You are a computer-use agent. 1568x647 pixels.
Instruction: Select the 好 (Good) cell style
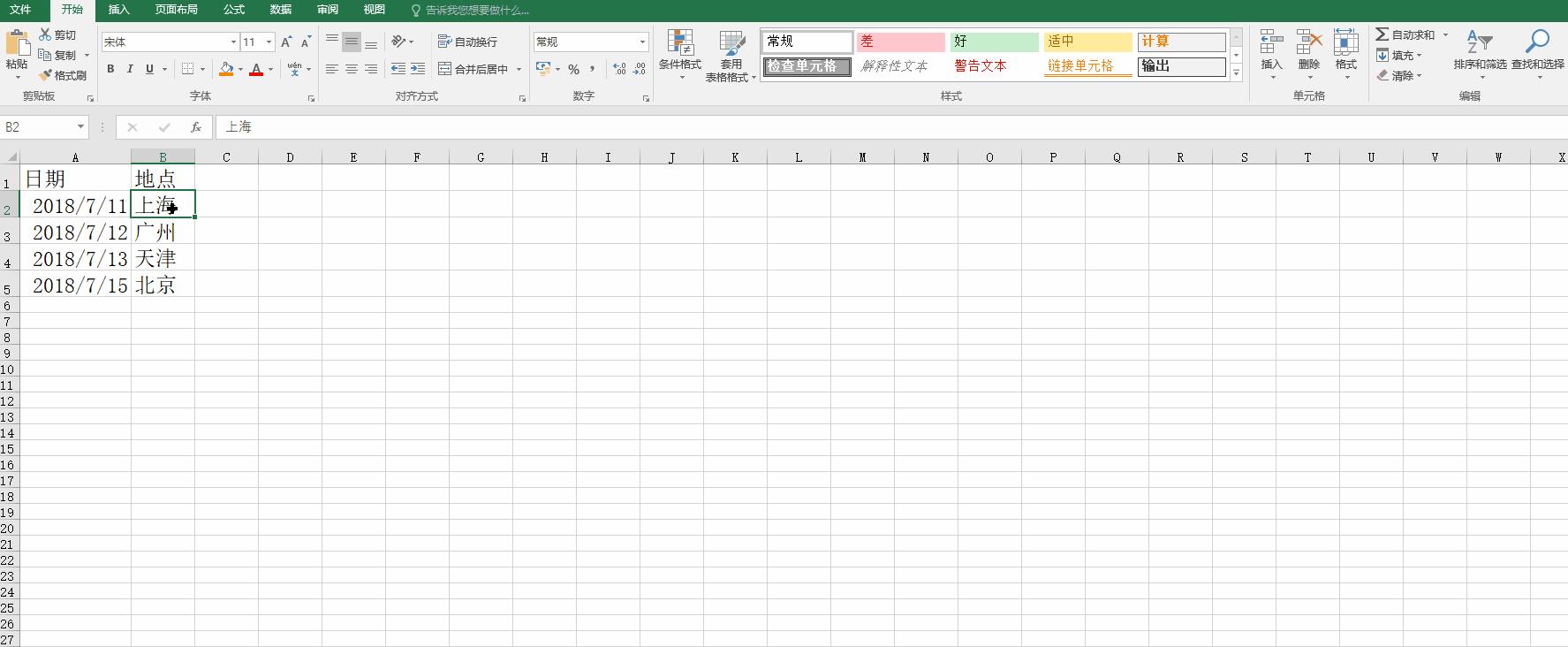[x=994, y=42]
